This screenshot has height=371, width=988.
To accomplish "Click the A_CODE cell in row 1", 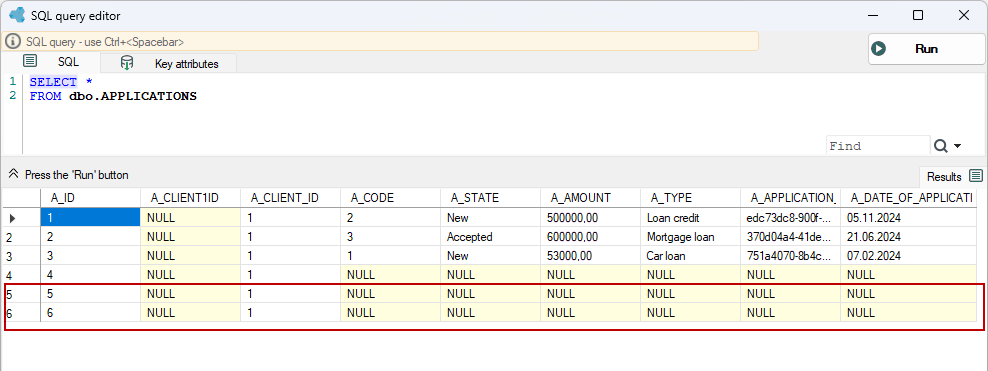I will click(391, 218).
